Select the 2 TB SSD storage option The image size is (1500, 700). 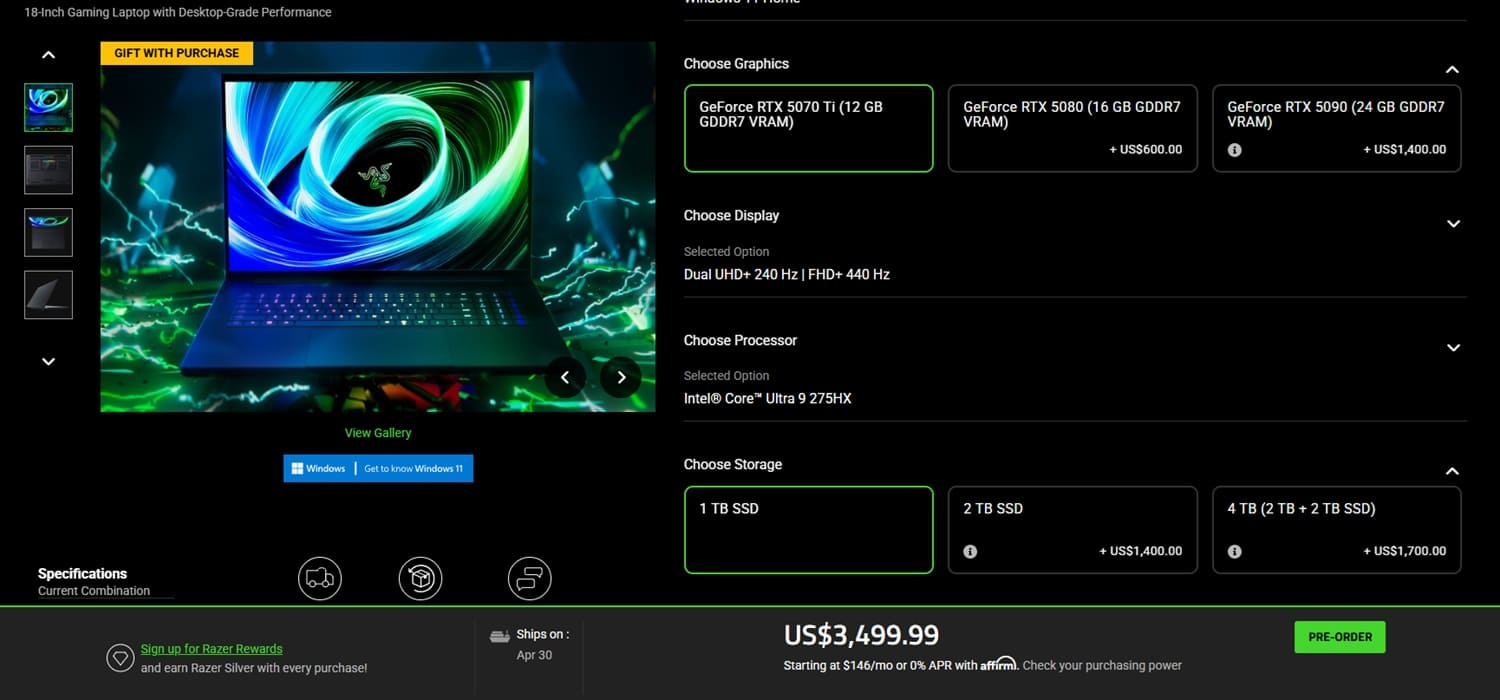[x=1072, y=530]
